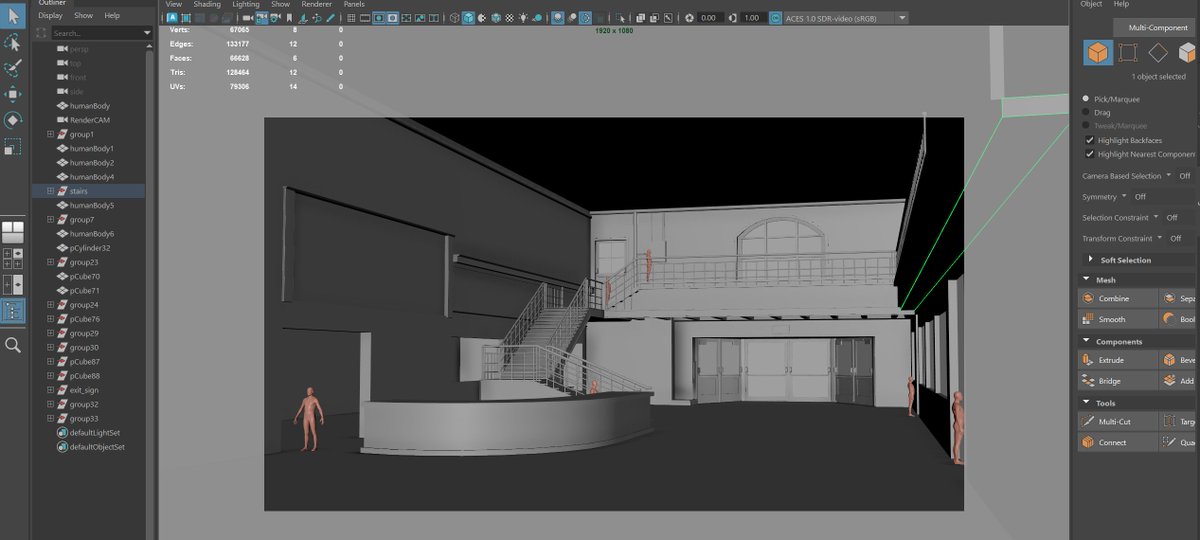The image size is (1200, 540).
Task: Click Bridge component icon
Action: click(x=1088, y=381)
